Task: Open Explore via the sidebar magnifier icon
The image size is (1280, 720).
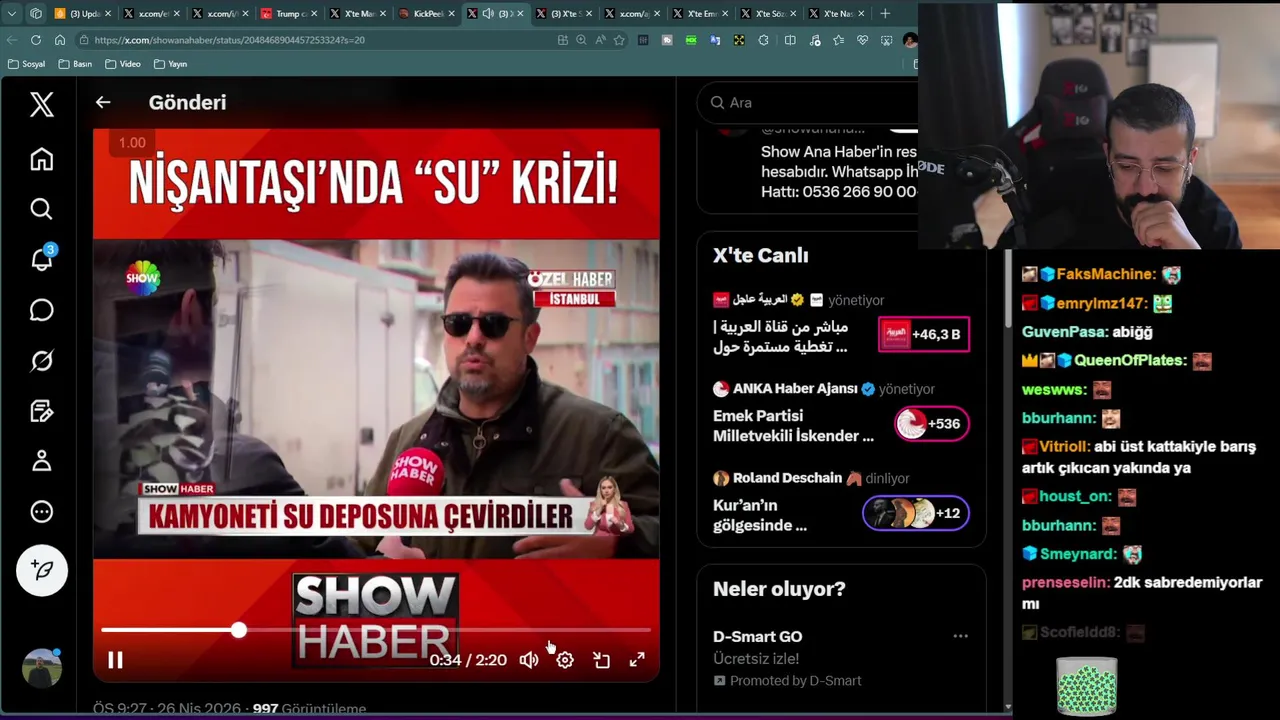Action: click(41, 209)
